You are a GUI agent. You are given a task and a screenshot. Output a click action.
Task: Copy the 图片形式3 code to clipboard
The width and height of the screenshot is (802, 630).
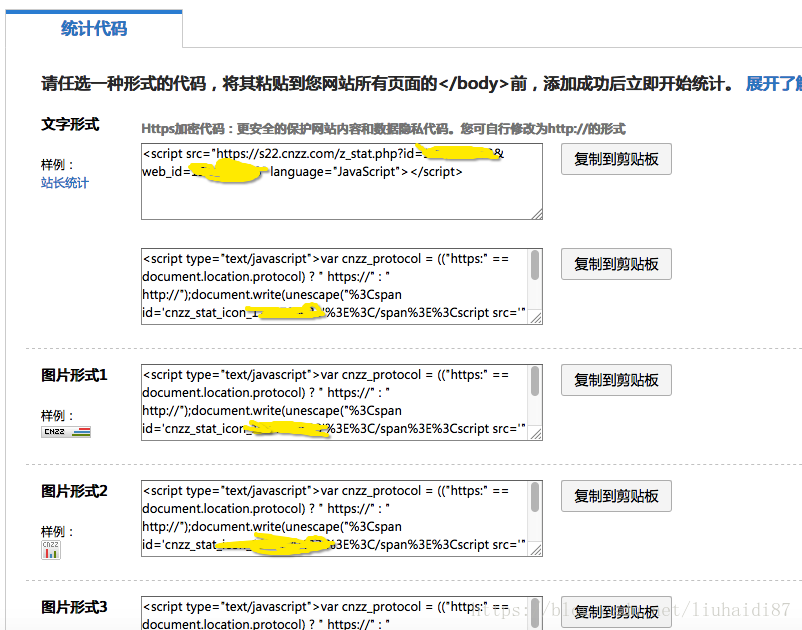616,612
